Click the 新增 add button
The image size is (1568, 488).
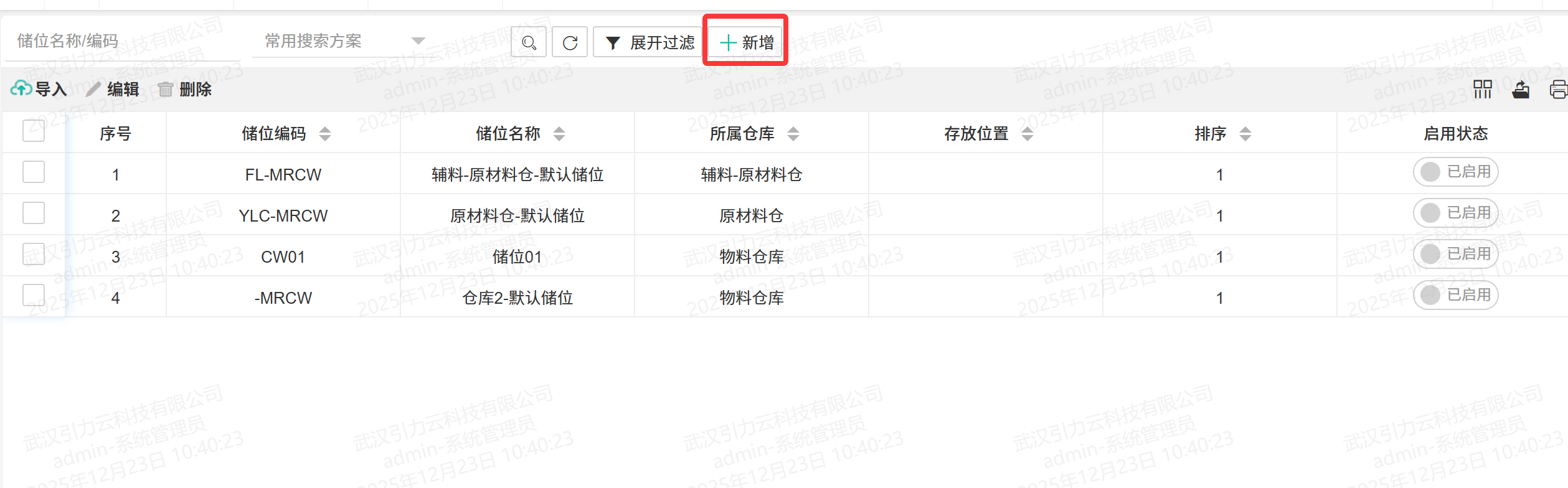pos(746,42)
